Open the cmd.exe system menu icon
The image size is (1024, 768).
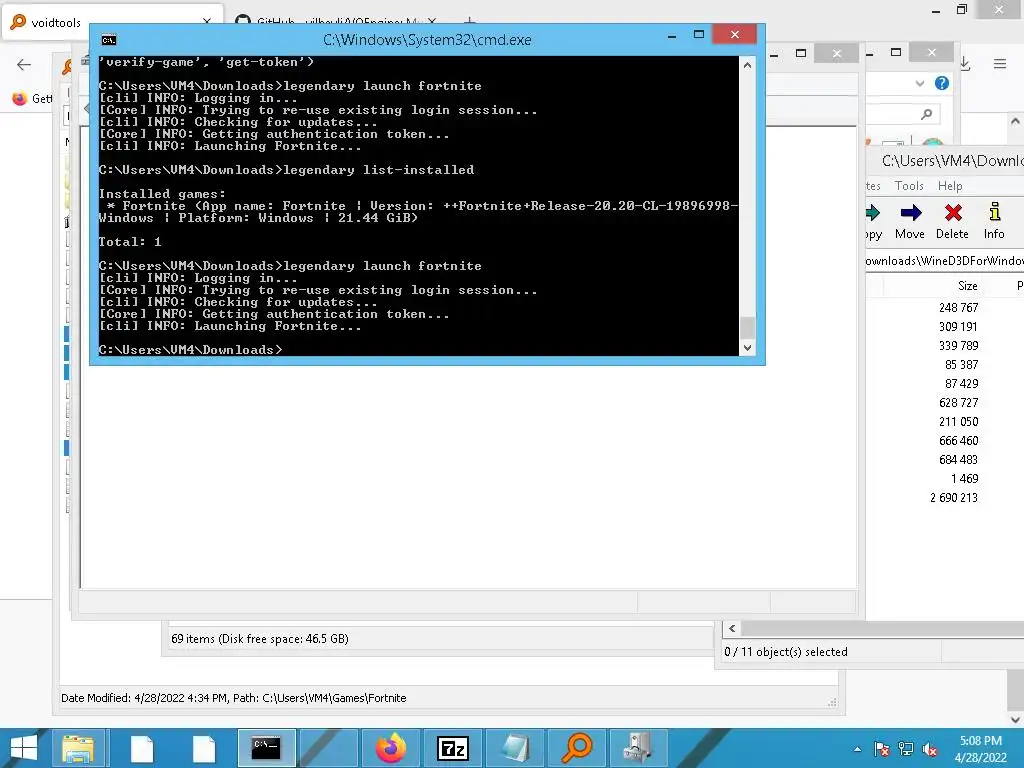(x=108, y=40)
